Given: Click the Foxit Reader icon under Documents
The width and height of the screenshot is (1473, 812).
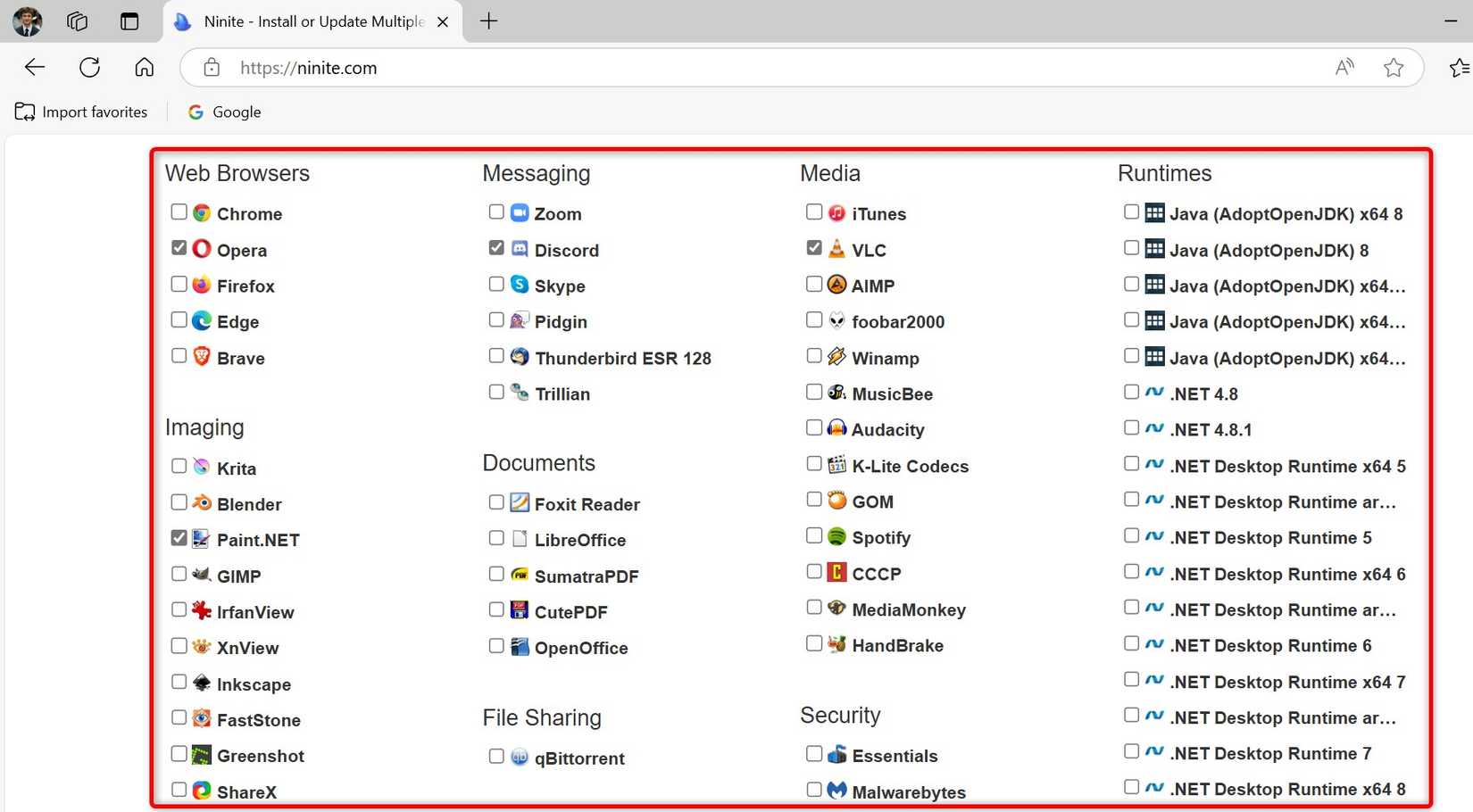Looking at the screenshot, I should point(519,503).
